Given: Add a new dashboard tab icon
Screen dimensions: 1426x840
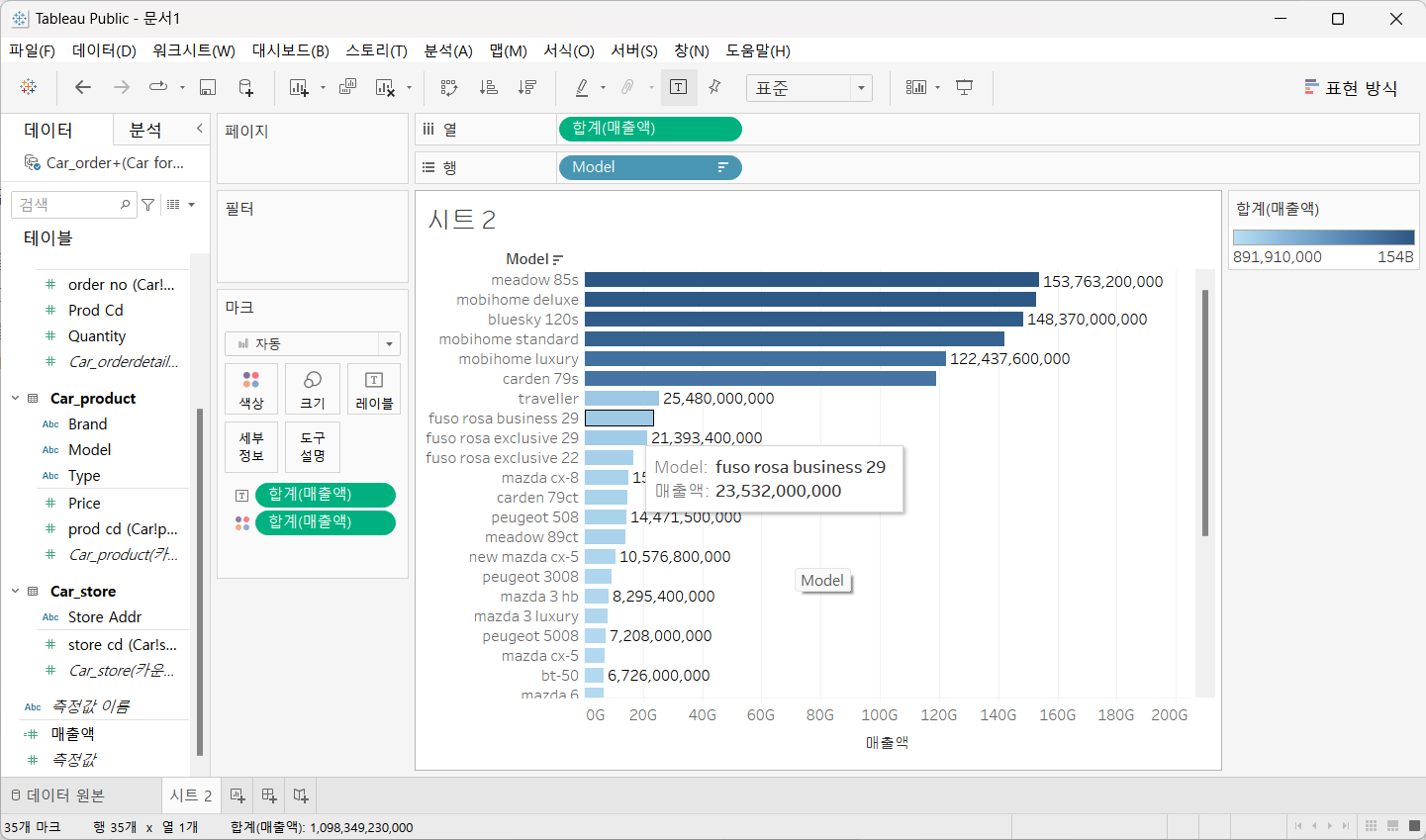Looking at the screenshot, I should [269, 795].
